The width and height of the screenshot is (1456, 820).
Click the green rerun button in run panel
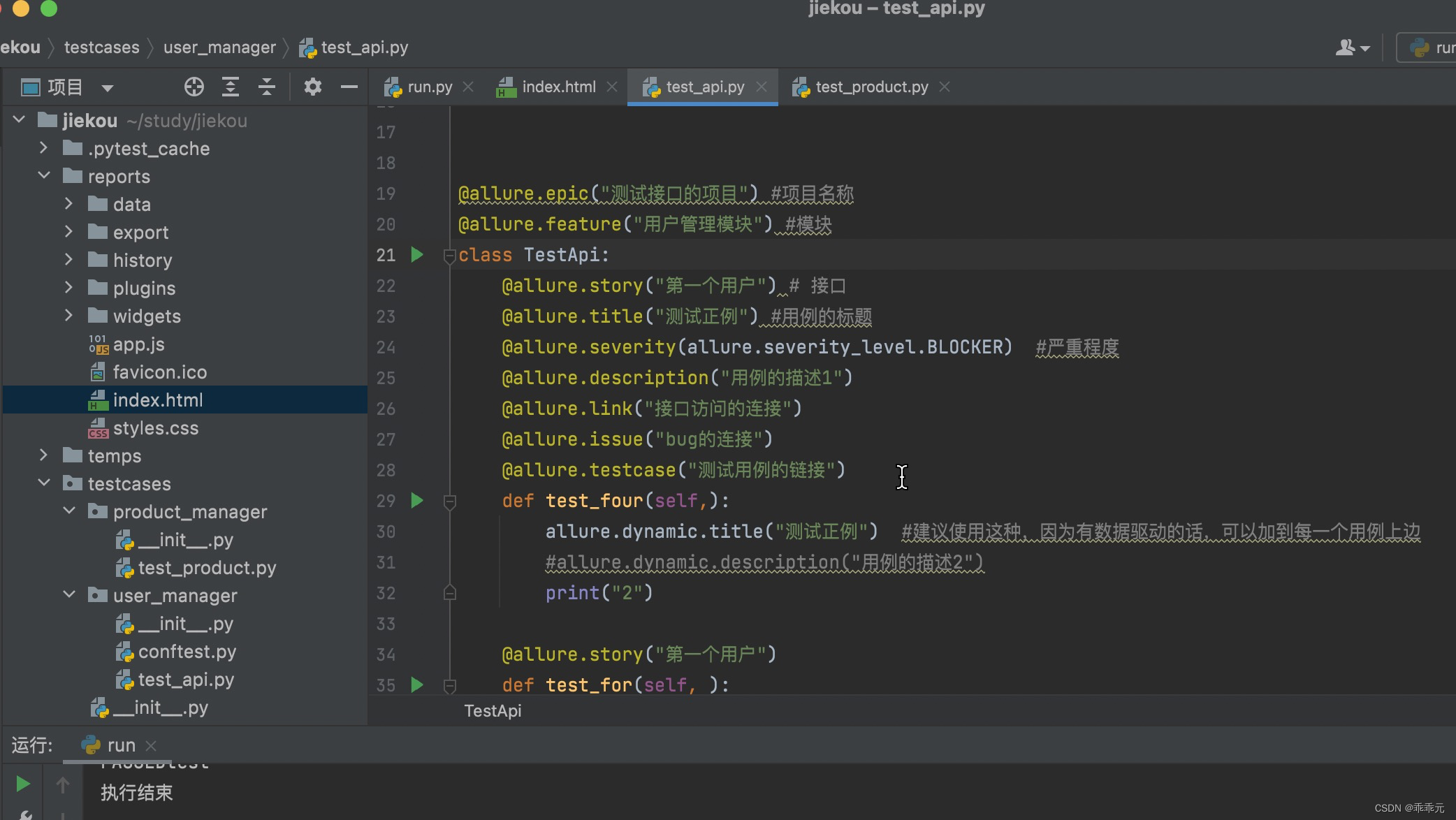click(x=22, y=784)
